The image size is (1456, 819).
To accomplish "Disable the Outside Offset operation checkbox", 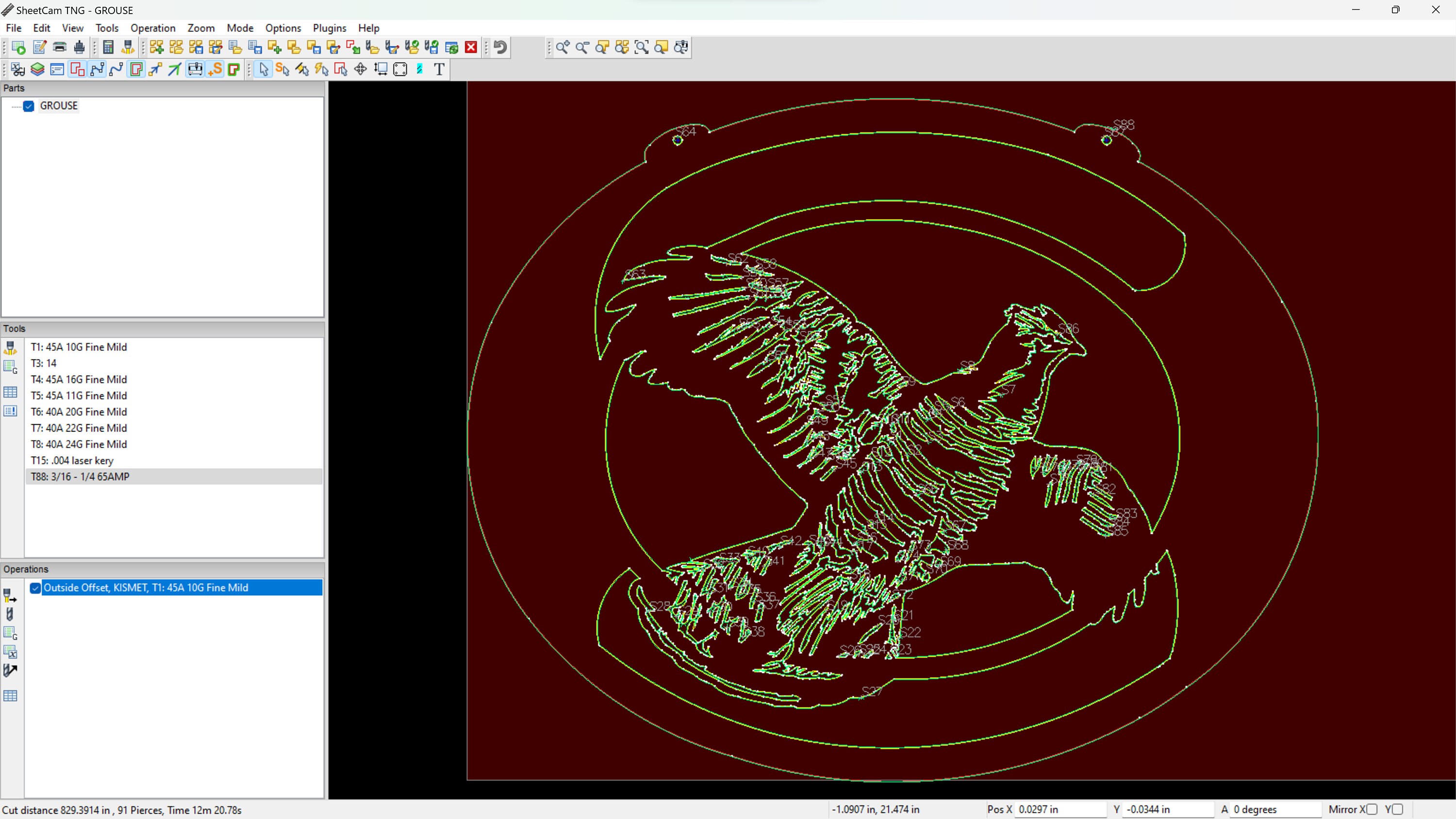I will (35, 589).
